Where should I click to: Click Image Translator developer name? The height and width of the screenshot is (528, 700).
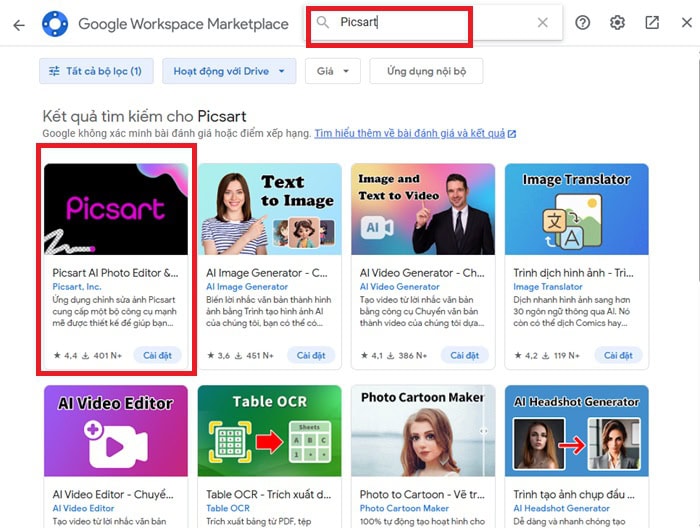548,287
